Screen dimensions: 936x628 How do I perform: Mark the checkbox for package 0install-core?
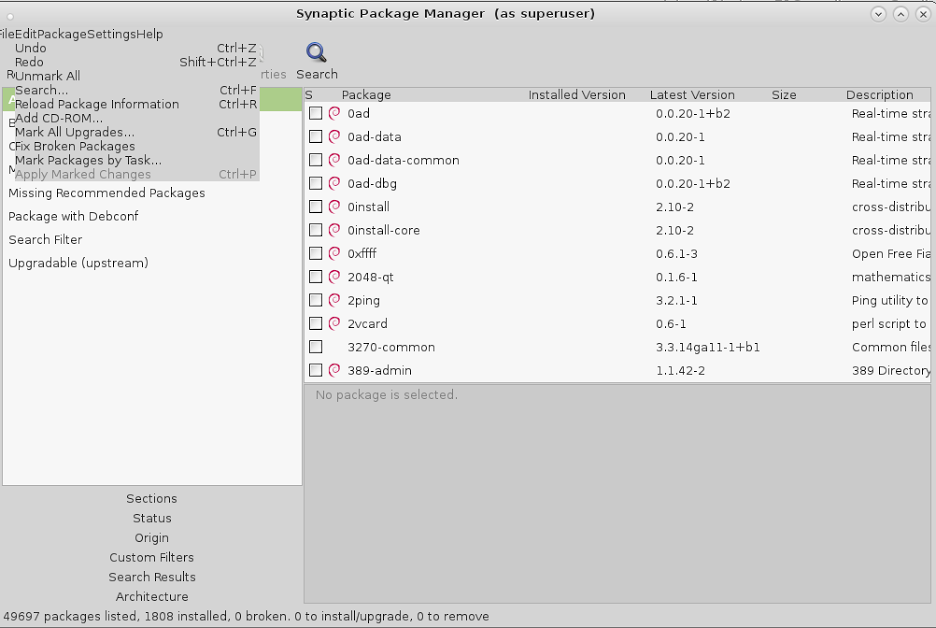pyautogui.click(x=316, y=230)
